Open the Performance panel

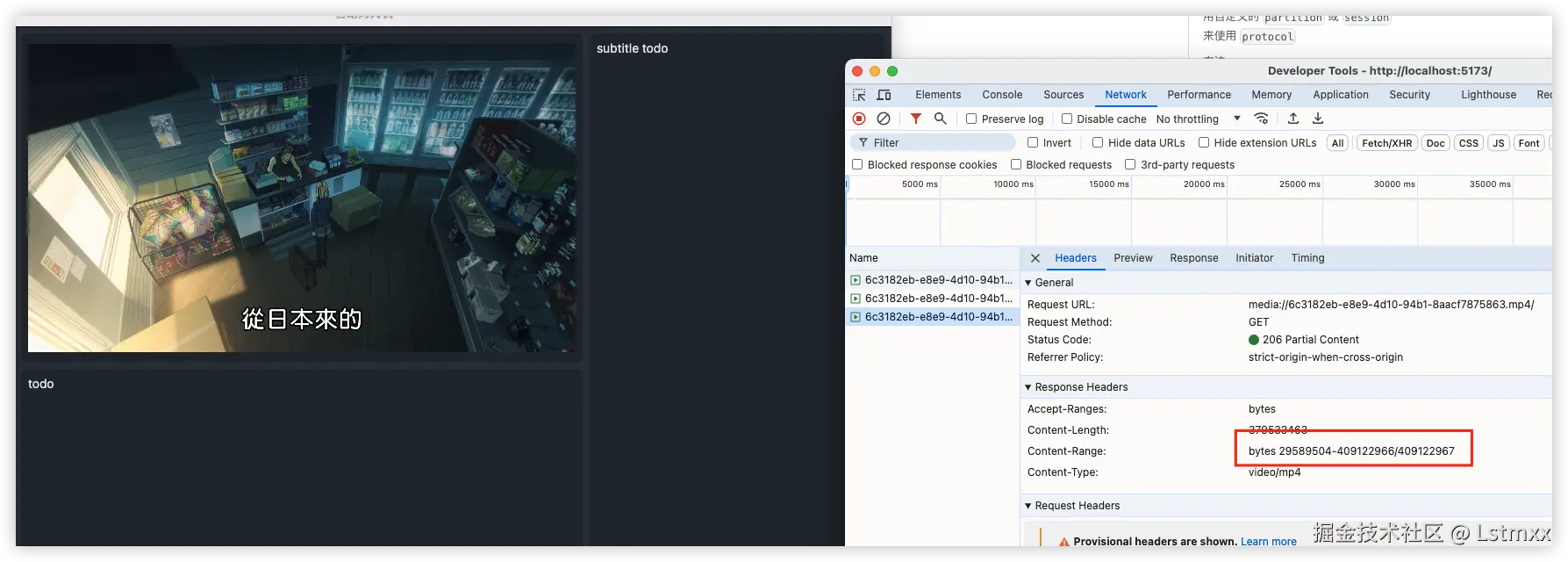[1199, 95]
